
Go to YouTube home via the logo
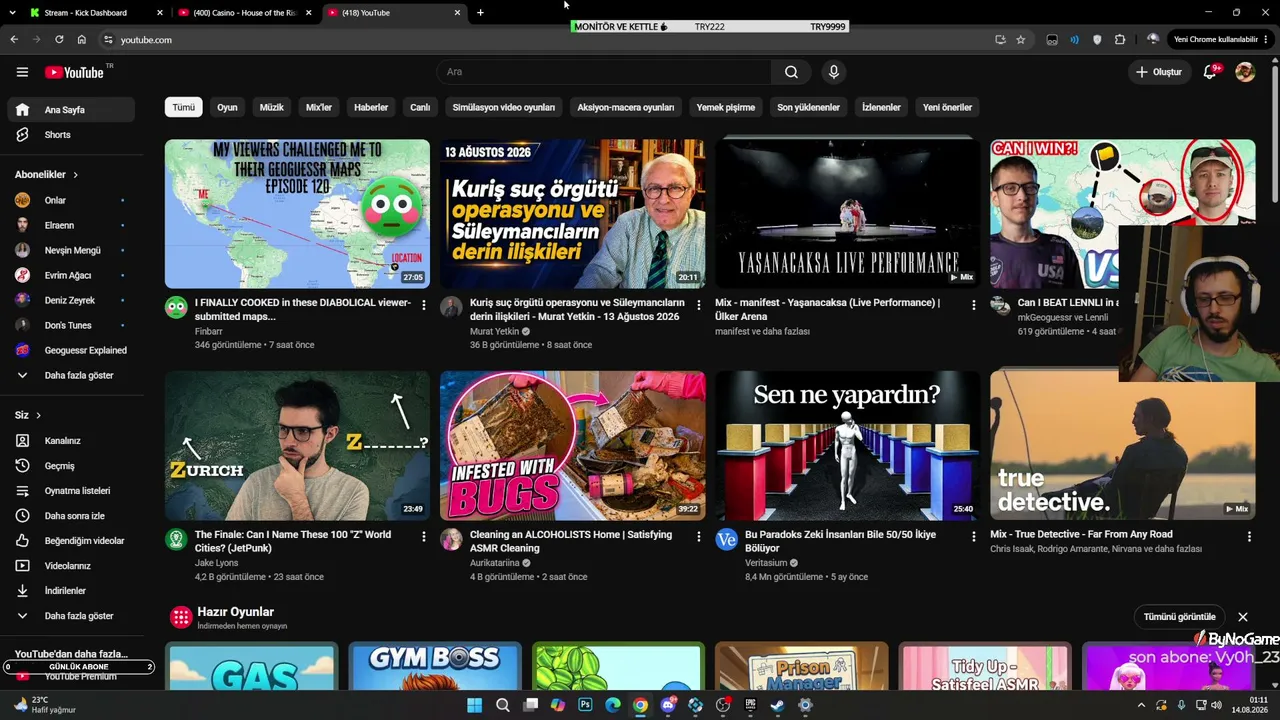click(74, 72)
